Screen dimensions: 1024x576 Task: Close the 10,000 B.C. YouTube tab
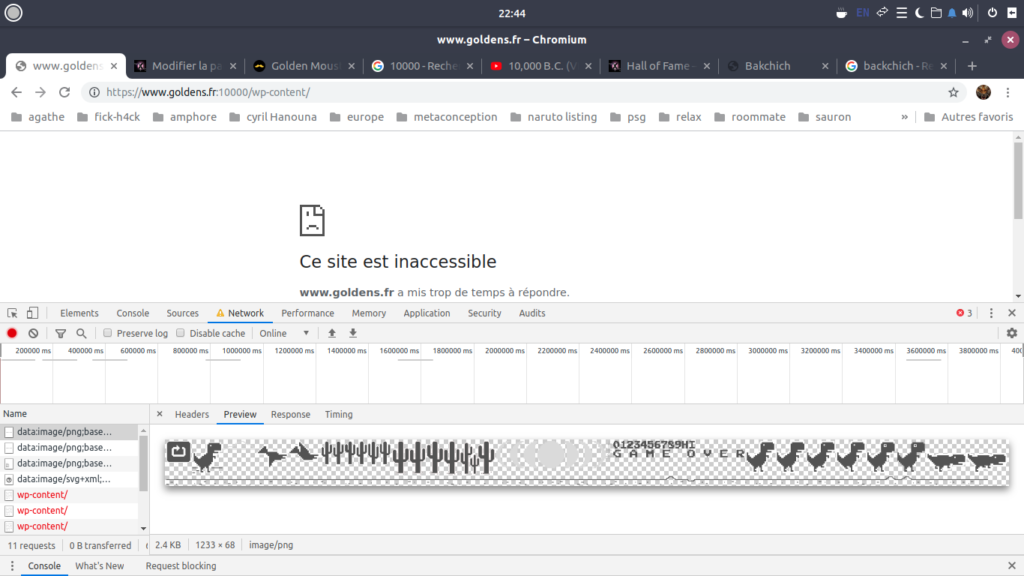point(588,66)
